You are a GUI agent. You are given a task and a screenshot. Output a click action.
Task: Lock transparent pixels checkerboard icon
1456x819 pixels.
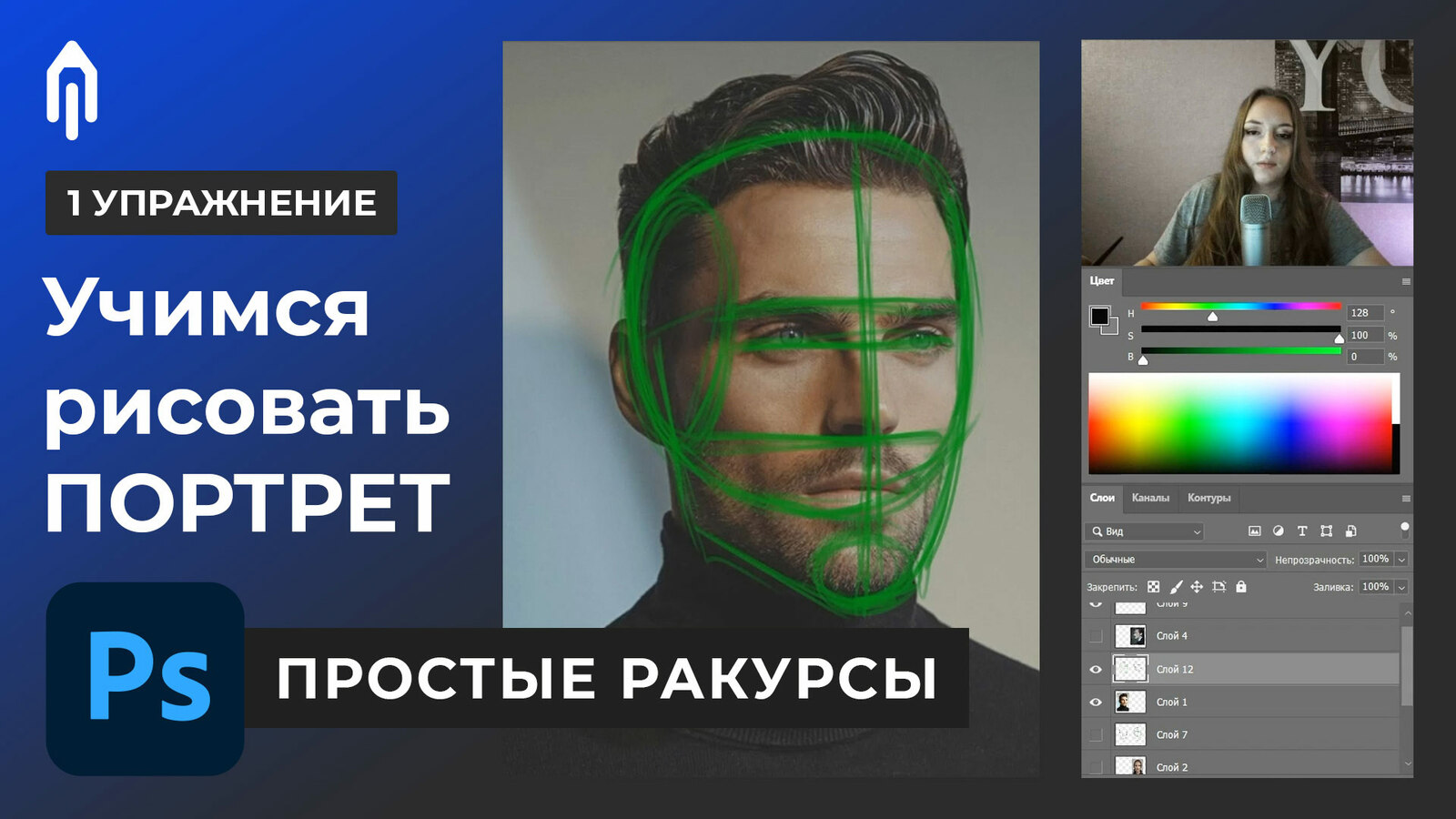point(1153,587)
